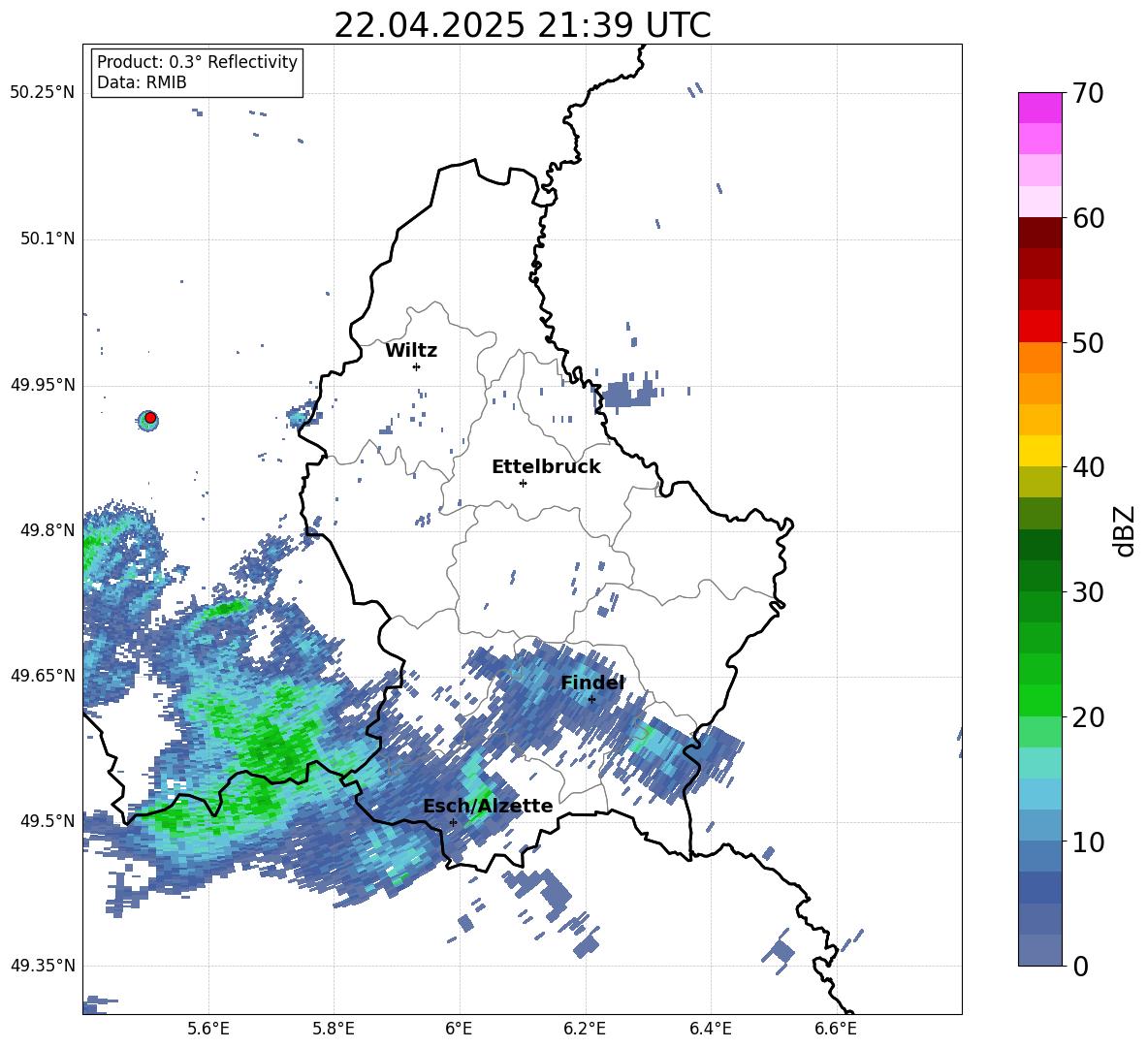Click the 30 colorbar tick value
The width and height of the screenshot is (1148, 1048).
click(1089, 592)
